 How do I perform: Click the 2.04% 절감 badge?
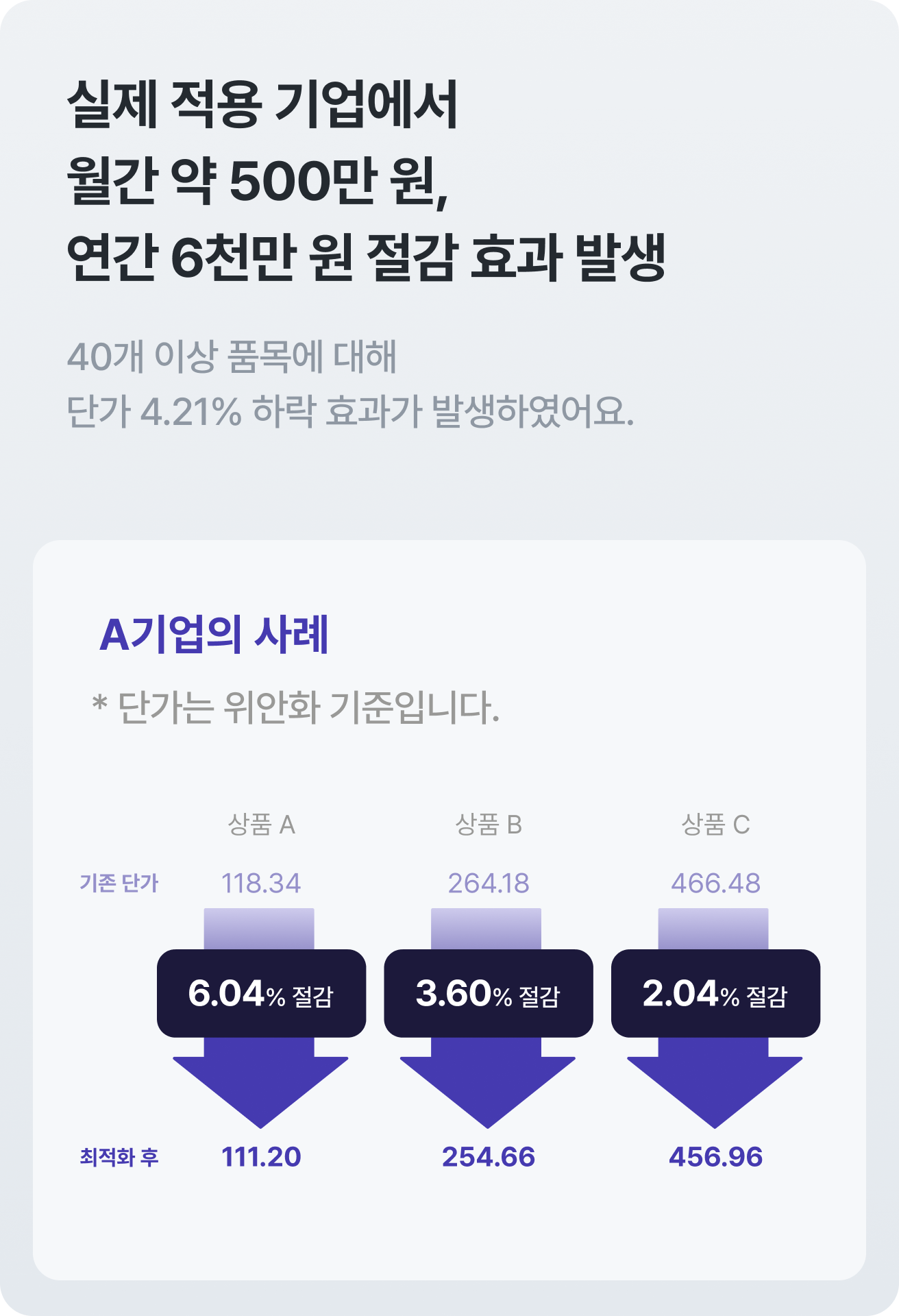coord(715,993)
